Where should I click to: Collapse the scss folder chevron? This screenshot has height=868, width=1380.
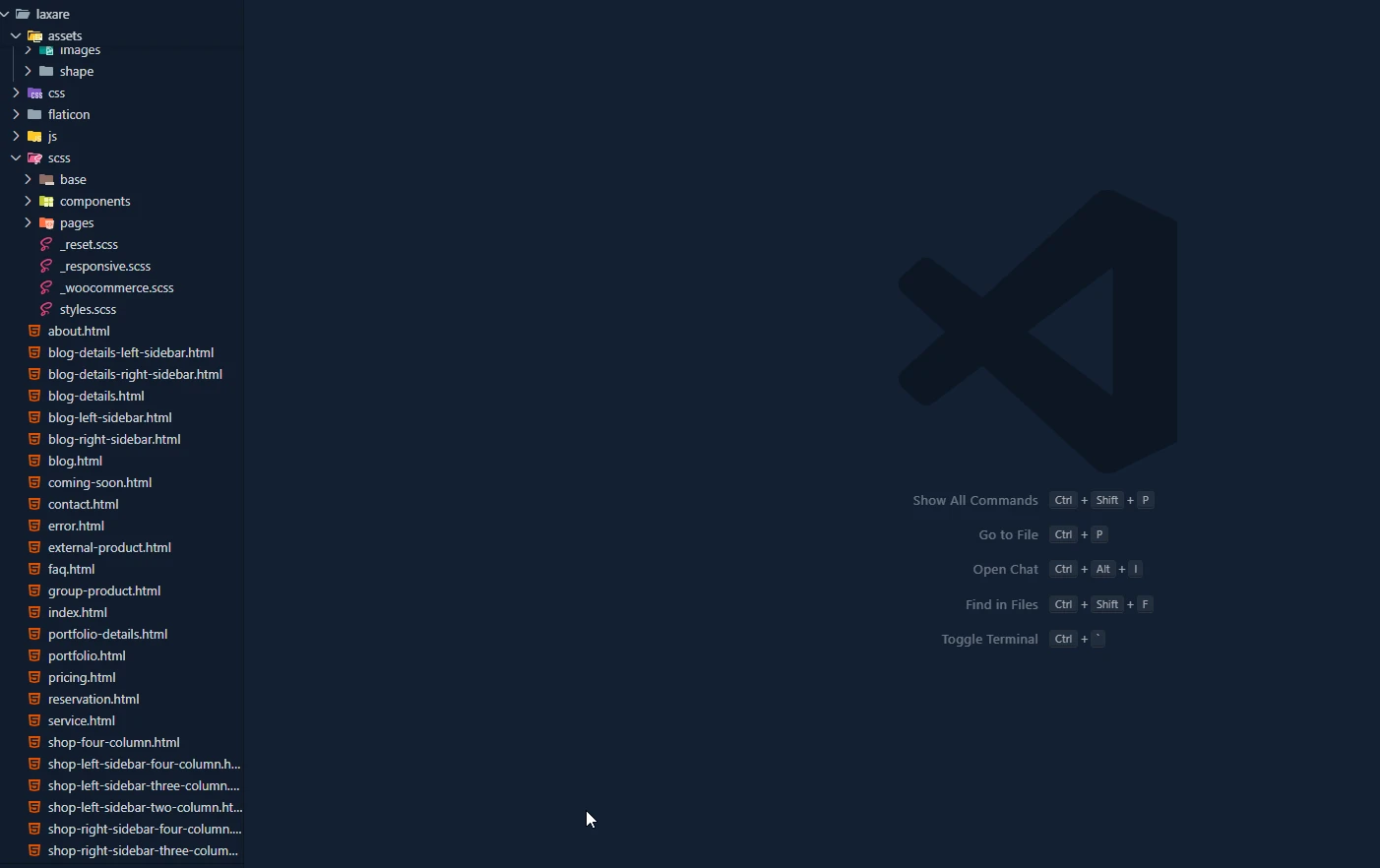coord(16,158)
